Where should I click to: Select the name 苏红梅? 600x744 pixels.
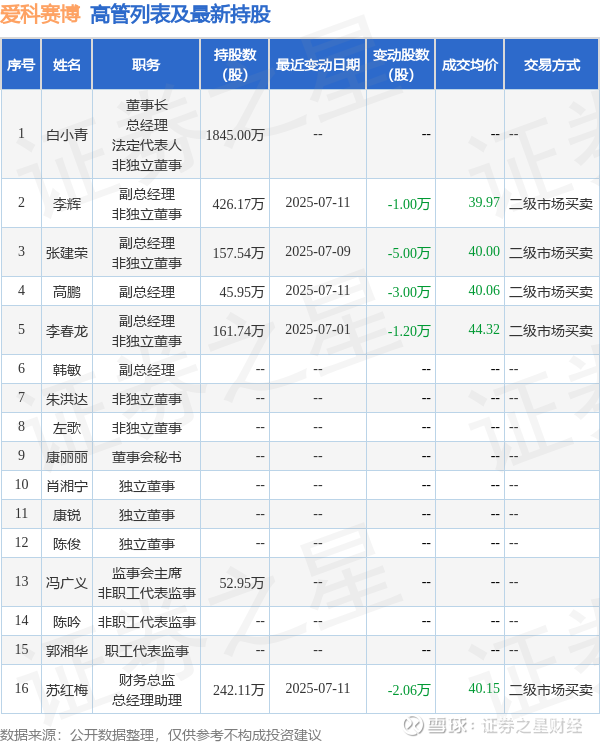tap(67, 689)
